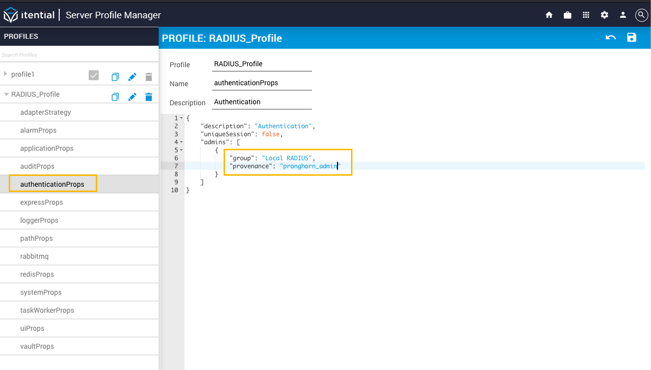Click the home icon in top bar
Image resolution: width=651 pixels, height=370 pixels.
[549, 15]
